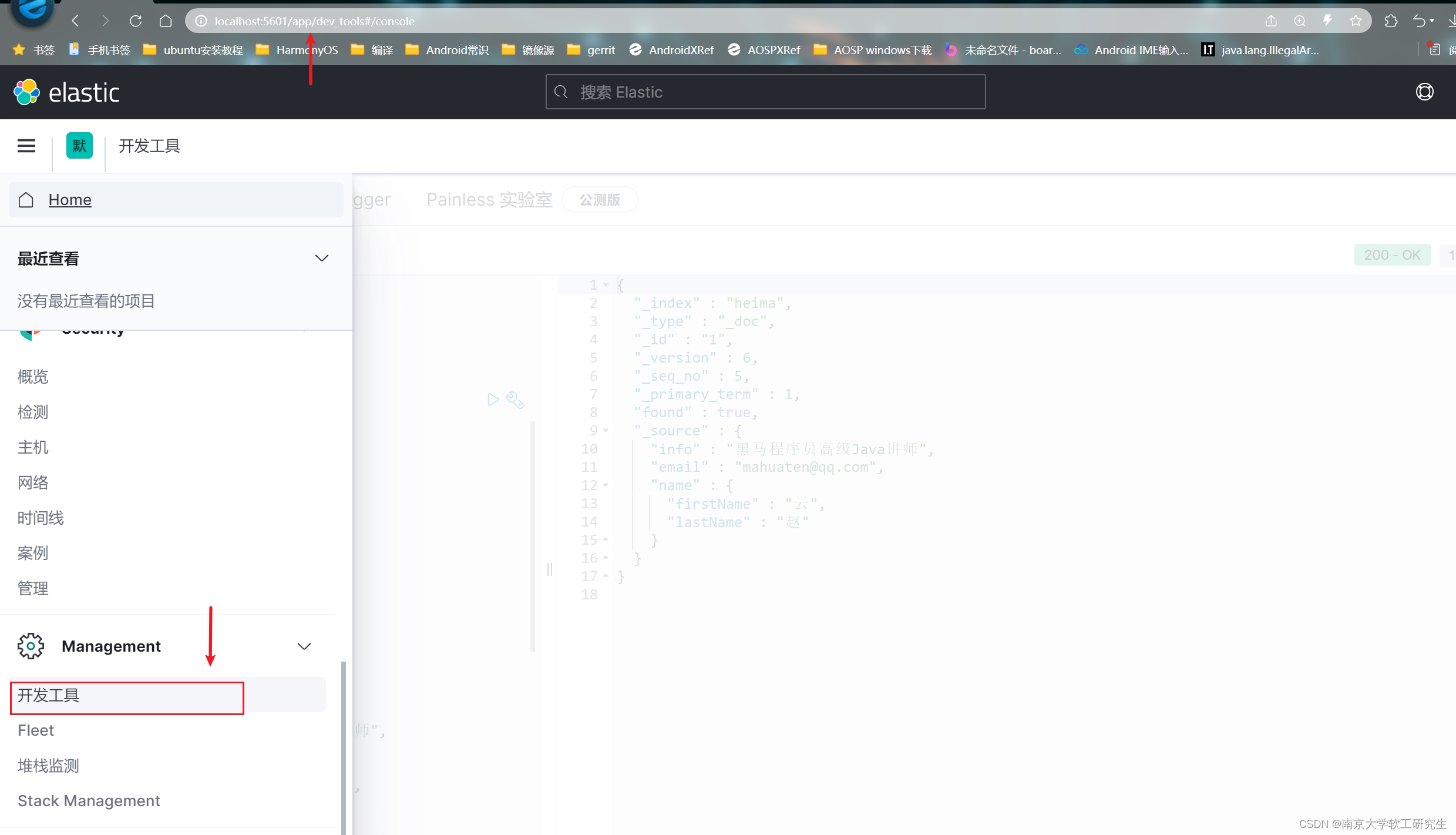The height and width of the screenshot is (835, 1456).
Task: Switch to Painless 实验室 tab
Action: (489, 200)
